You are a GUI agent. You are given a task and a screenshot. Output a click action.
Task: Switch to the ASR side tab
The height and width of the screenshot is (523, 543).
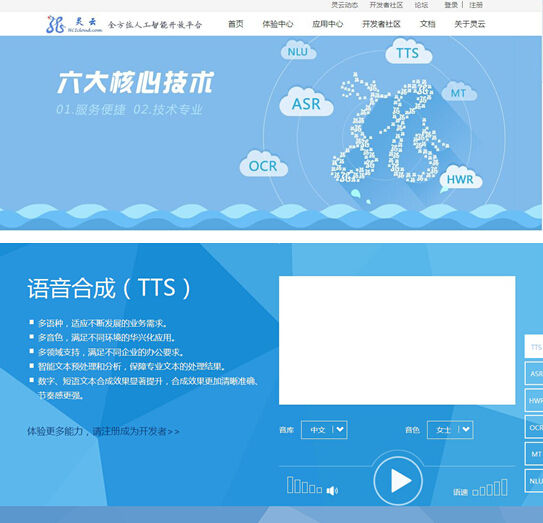[534, 373]
